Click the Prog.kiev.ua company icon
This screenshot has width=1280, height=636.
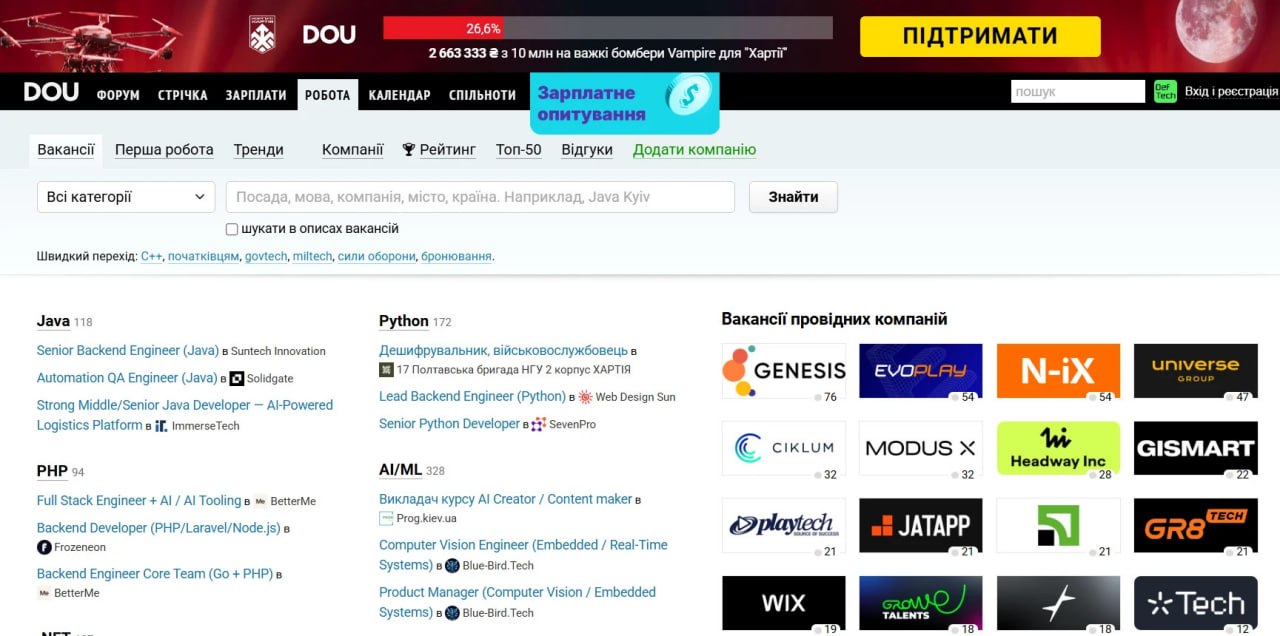click(x=386, y=518)
